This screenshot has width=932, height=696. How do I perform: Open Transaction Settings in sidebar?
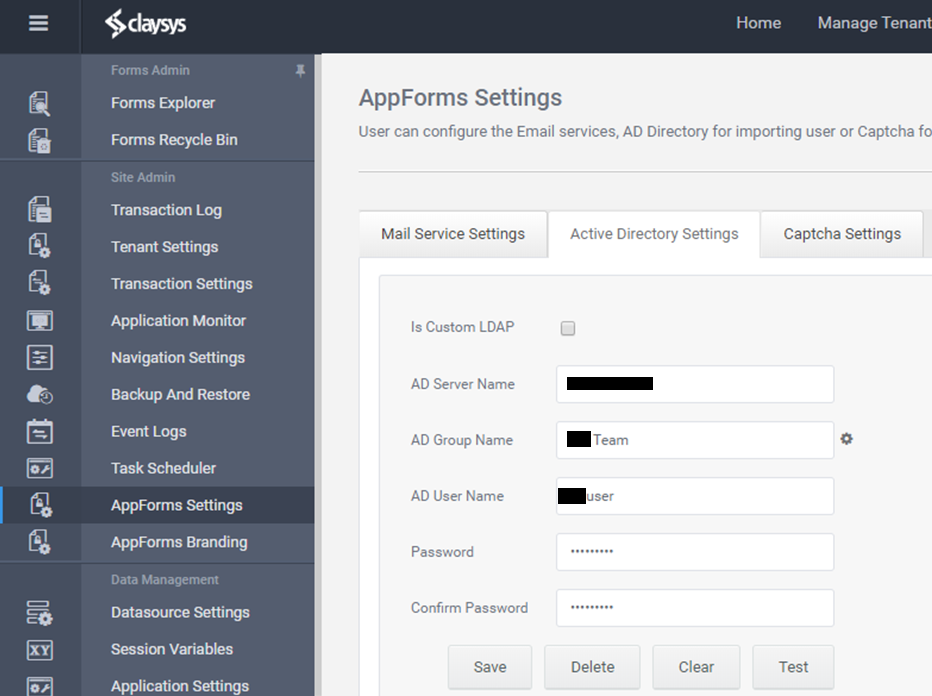click(x=182, y=284)
